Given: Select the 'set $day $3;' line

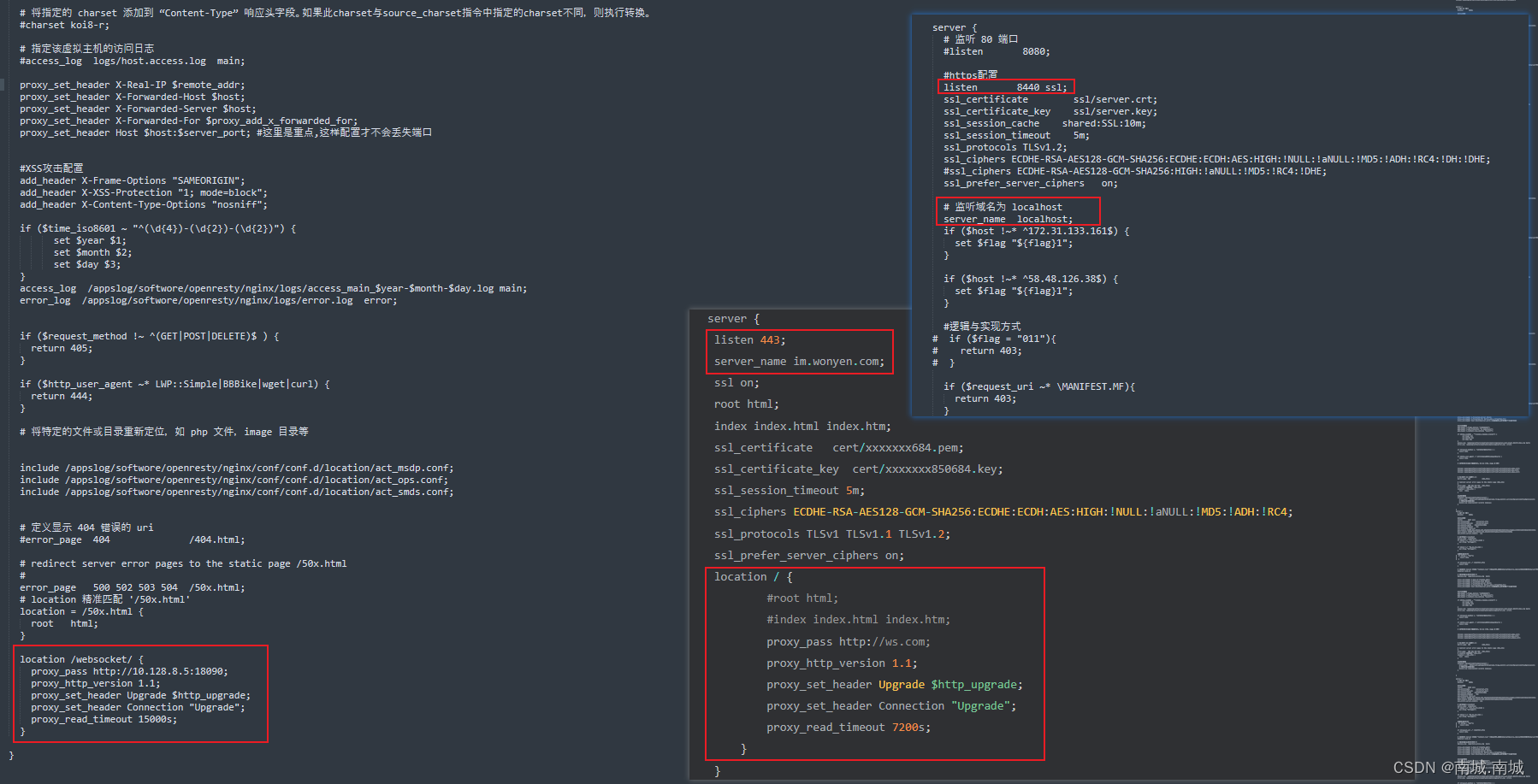Looking at the screenshot, I should coord(87,264).
